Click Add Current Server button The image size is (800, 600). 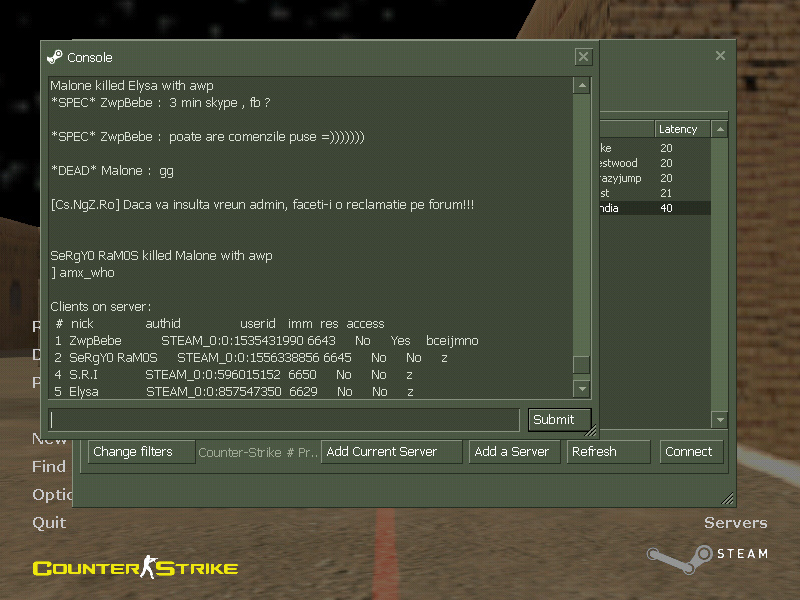pos(393,452)
